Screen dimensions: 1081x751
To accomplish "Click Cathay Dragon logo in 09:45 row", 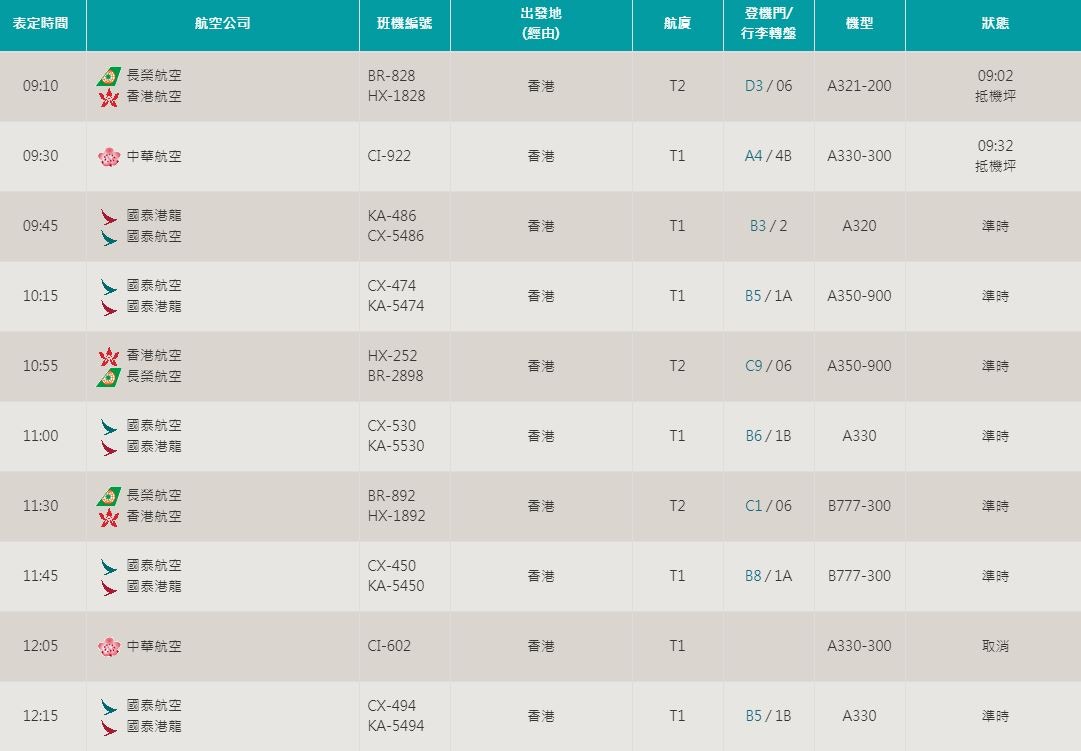I will pyautogui.click(x=108, y=216).
